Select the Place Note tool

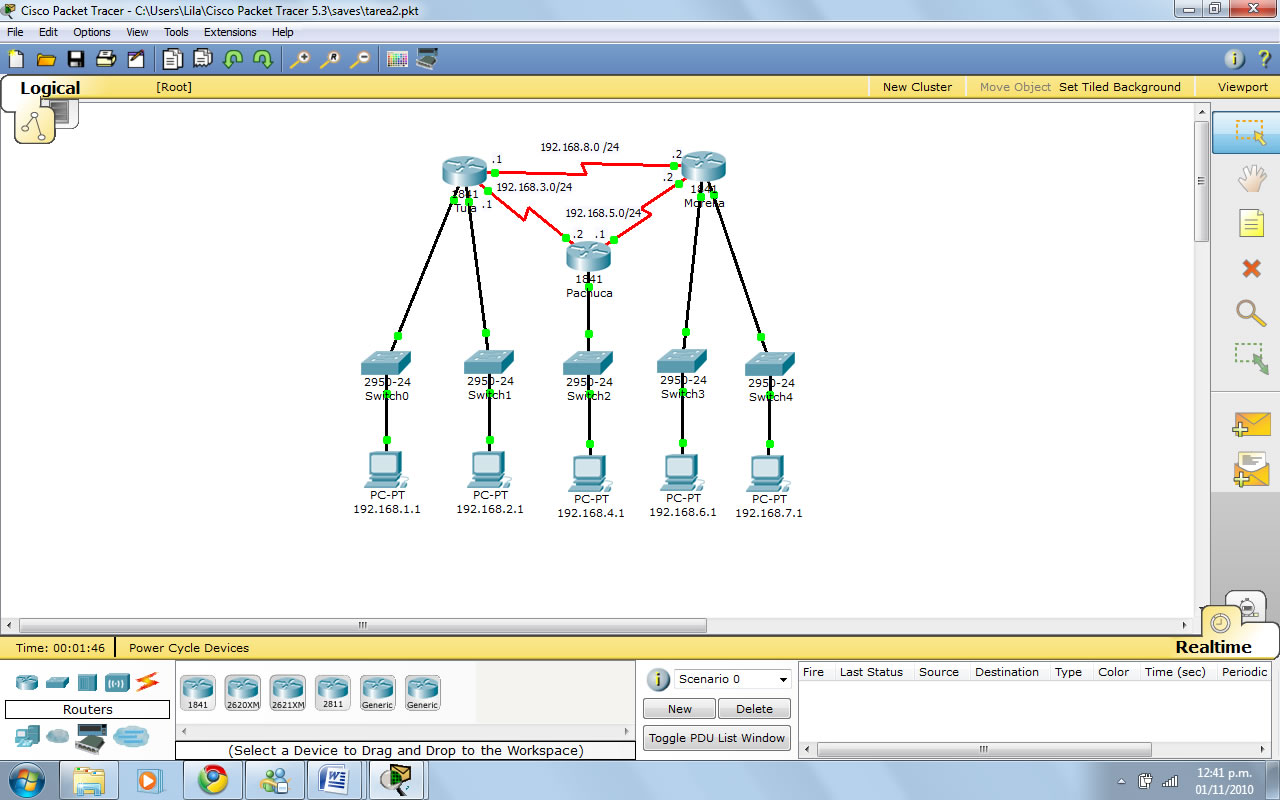pyautogui.click(x=1251, y=223)
